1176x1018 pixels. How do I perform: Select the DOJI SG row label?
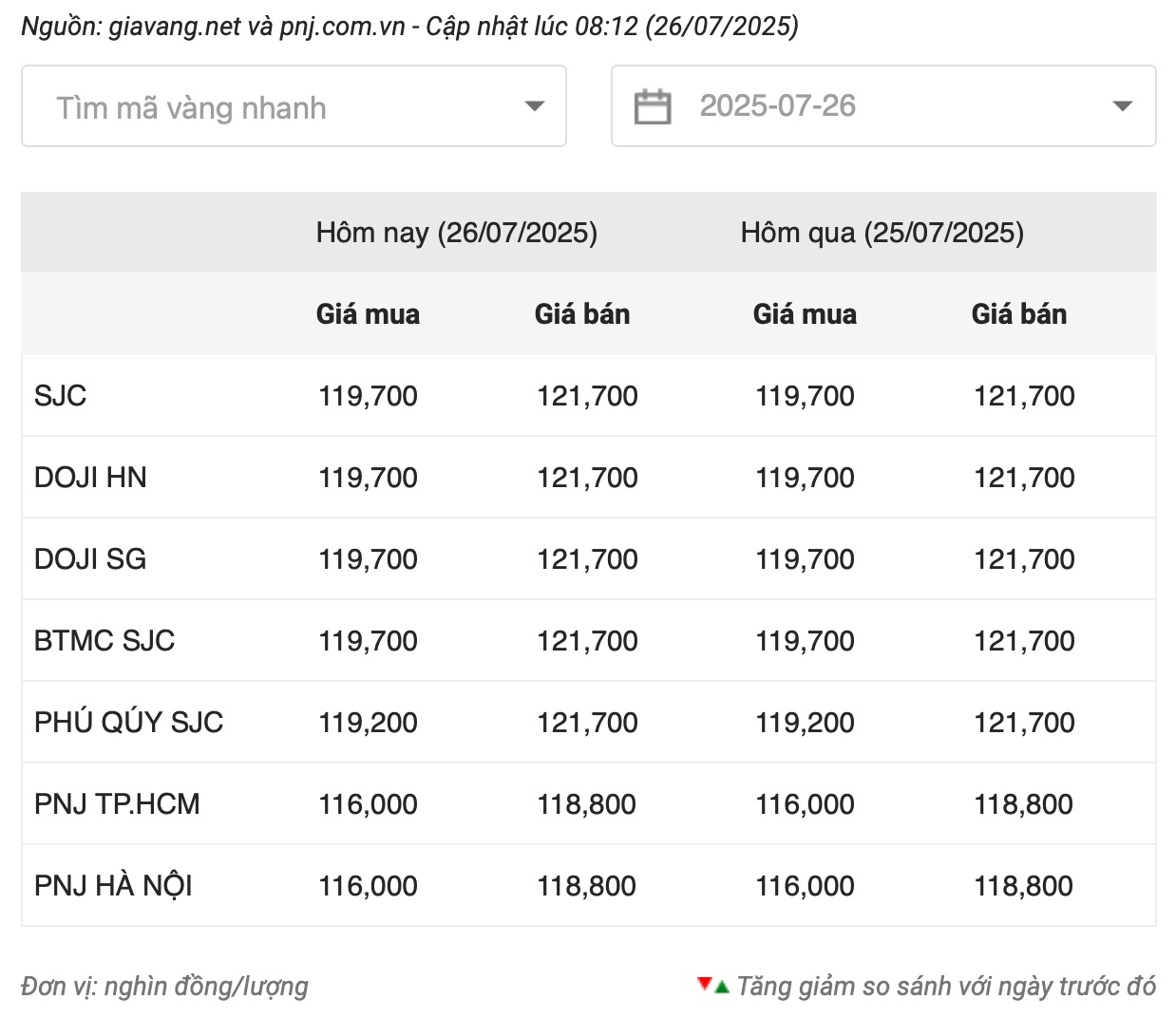[90, 559]
